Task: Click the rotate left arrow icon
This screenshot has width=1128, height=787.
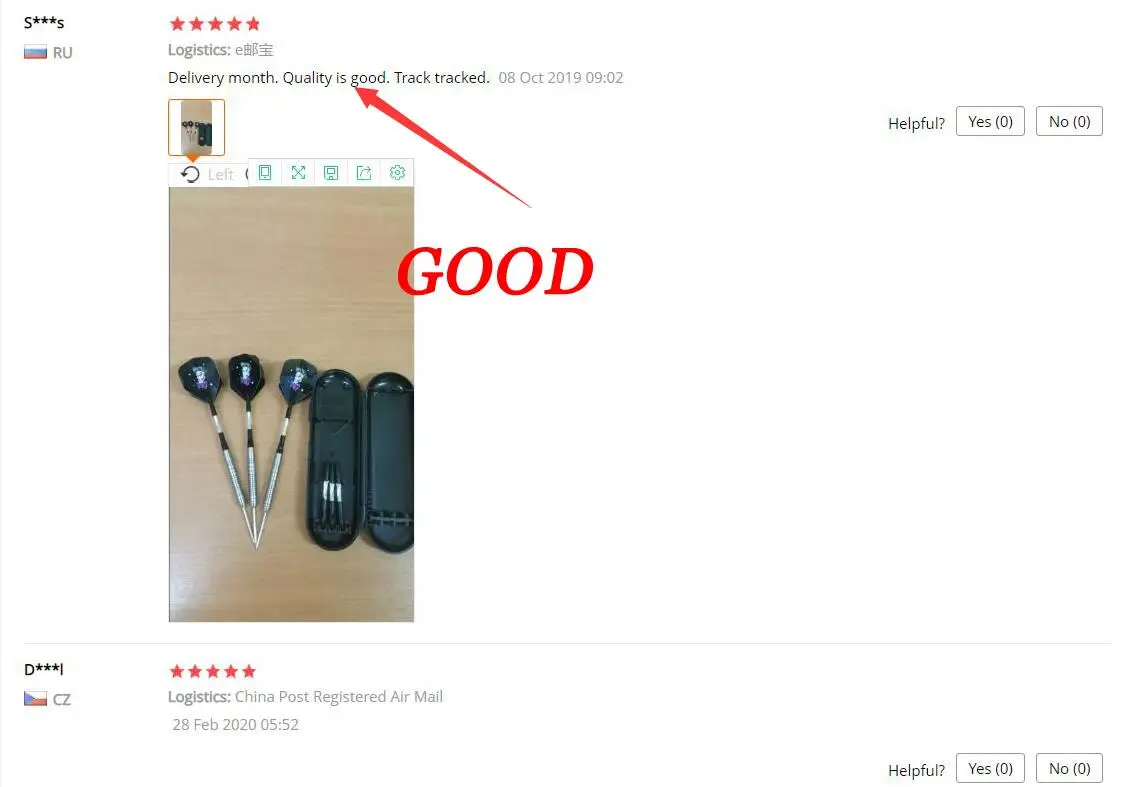Action: click(x=190, y=174)
